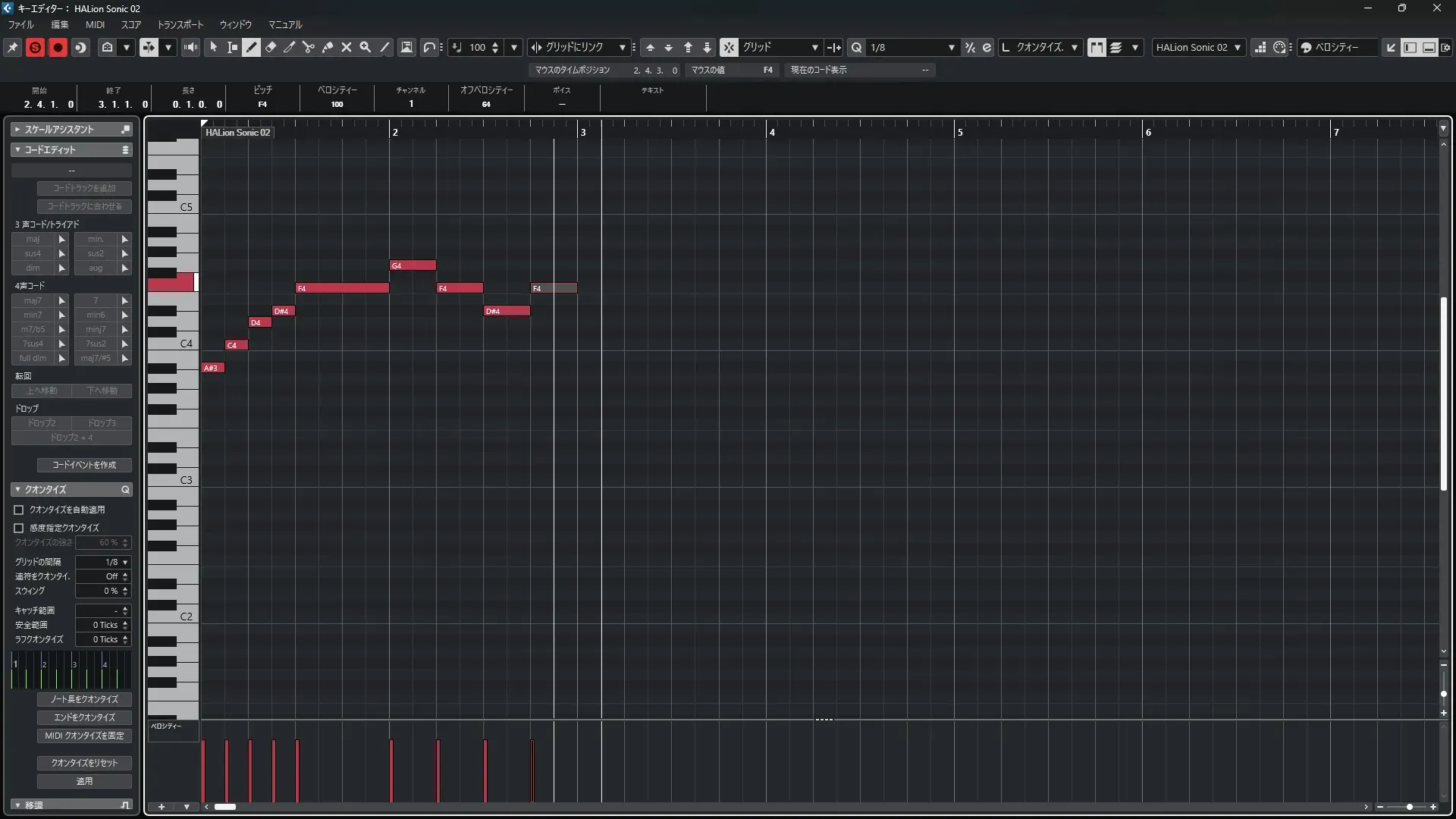
Task: Enable auto-apply quantize checkbox
Action: pos(19,510)
